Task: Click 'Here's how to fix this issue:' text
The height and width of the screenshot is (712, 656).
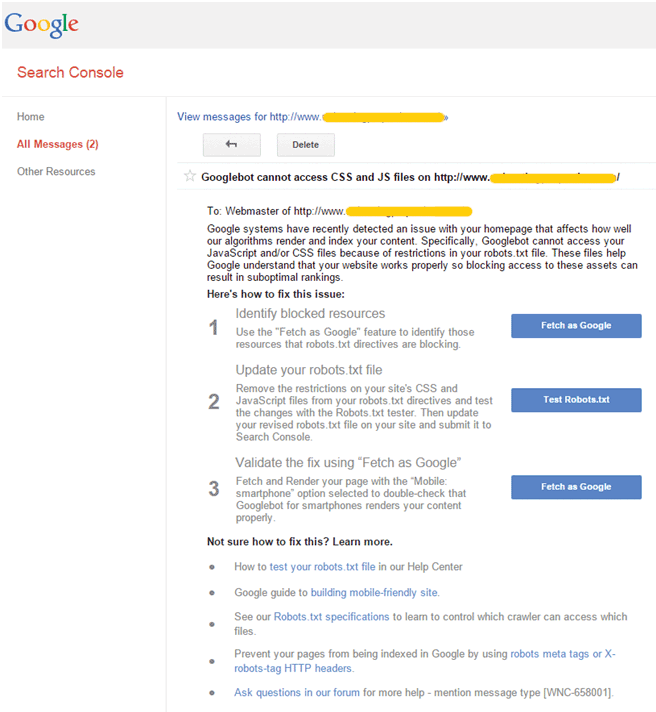Action: point(276,294)
